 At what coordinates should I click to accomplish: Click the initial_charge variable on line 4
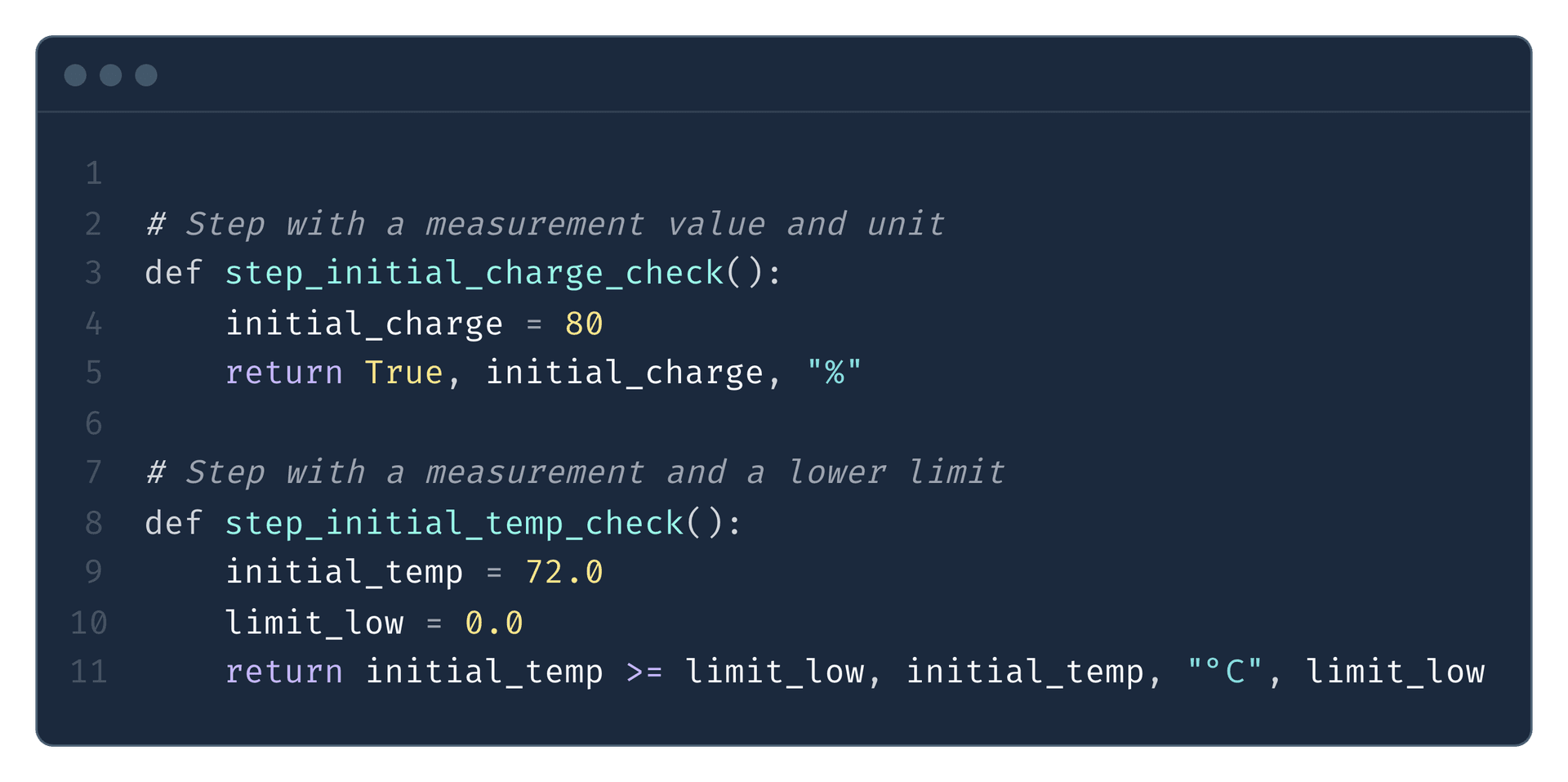coord(364,324)
